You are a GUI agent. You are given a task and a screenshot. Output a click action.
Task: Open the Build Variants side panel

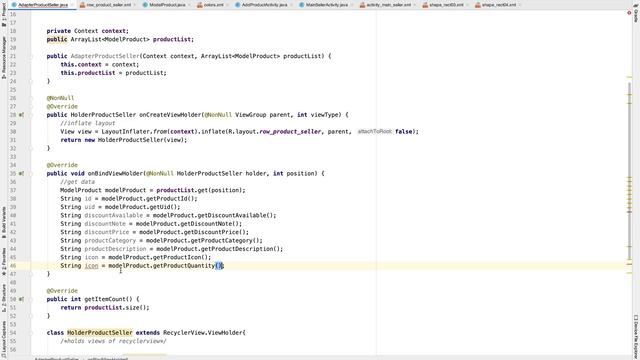click(4, 222)
